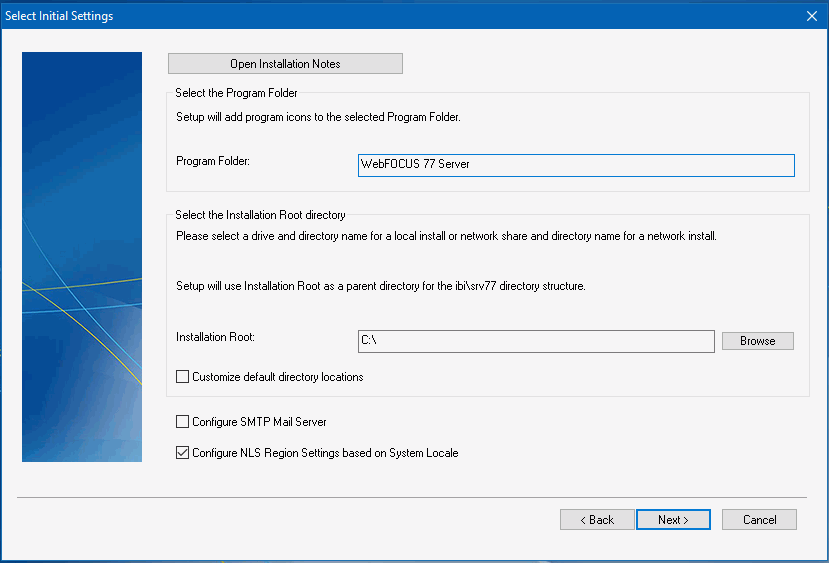The height and width of the screenshot is (563, 829).
Task: Click the "Select the Program Folder" group heading
Action: tap(236, 93)
